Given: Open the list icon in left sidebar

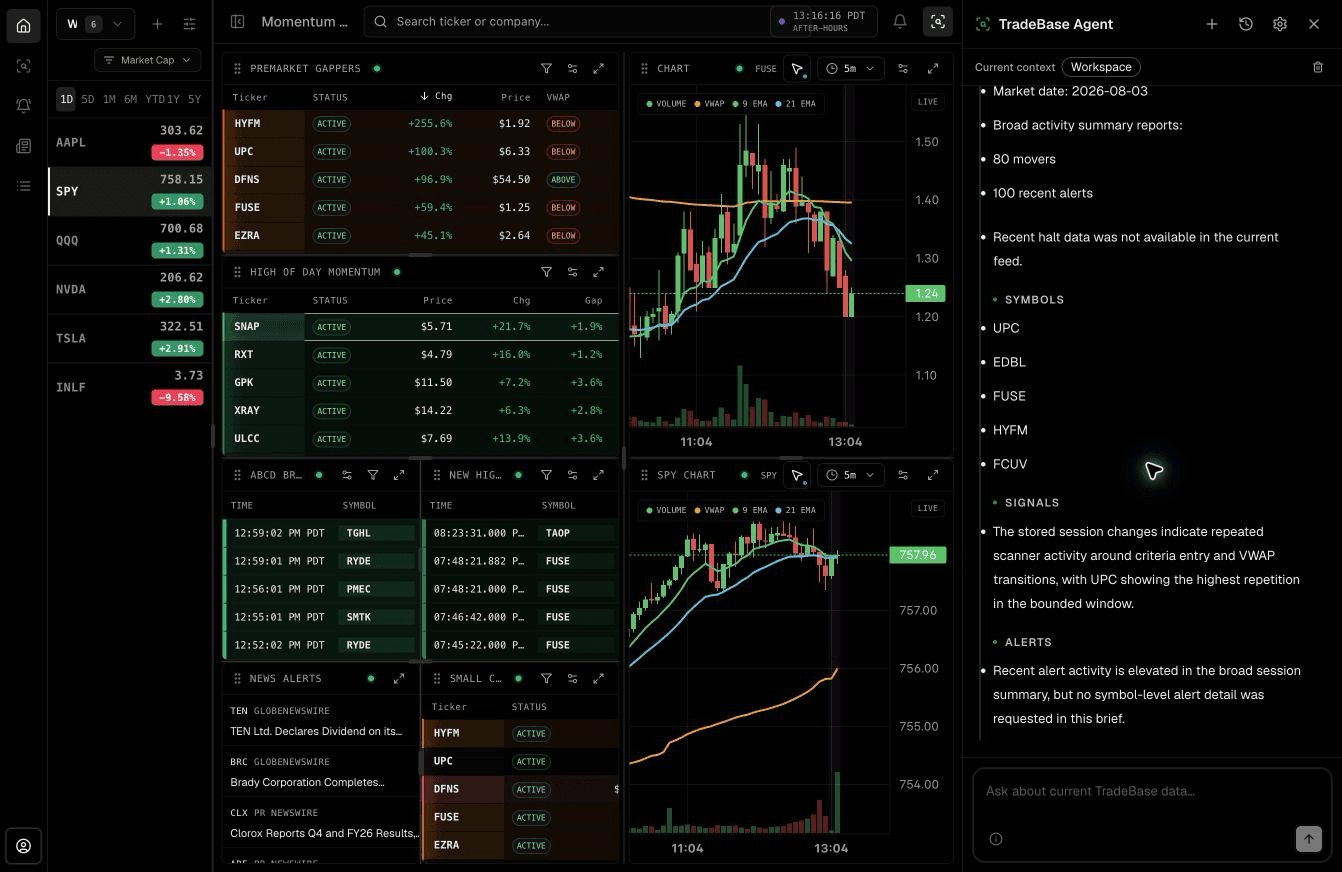Looking at the screenshot, I should [x=23, y=186].
